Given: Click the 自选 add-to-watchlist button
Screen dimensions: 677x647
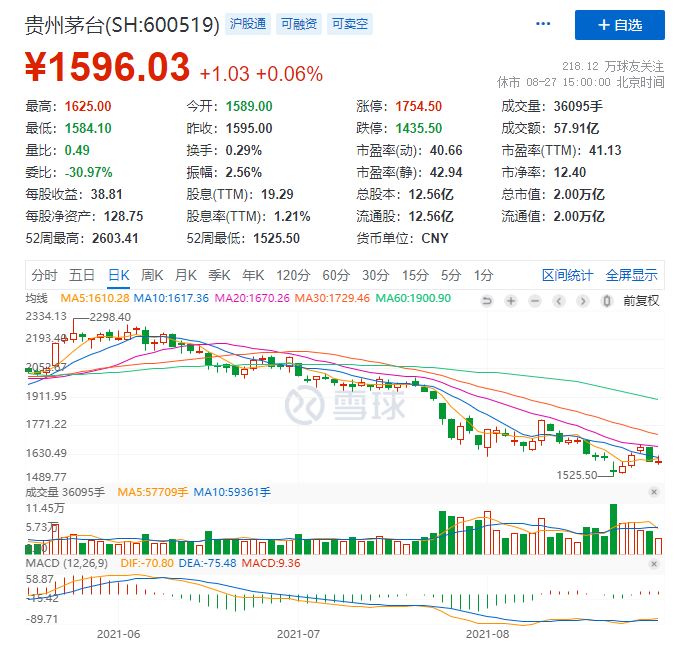Looking at the screenshot, I should [x=619, y=25].
